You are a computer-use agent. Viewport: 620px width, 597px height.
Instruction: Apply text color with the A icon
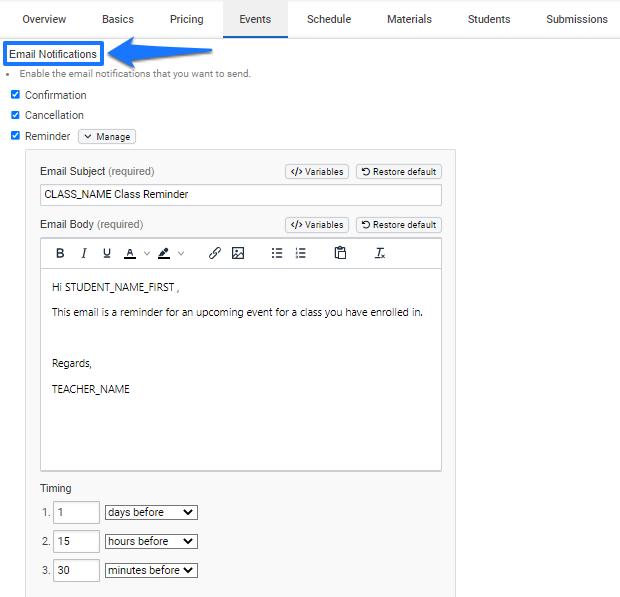click(x=130, y=253)
